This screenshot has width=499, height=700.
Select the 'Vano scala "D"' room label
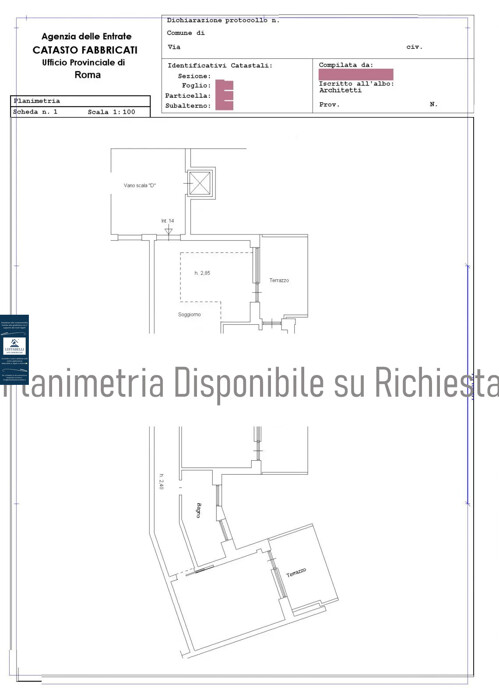coord(139,186)
